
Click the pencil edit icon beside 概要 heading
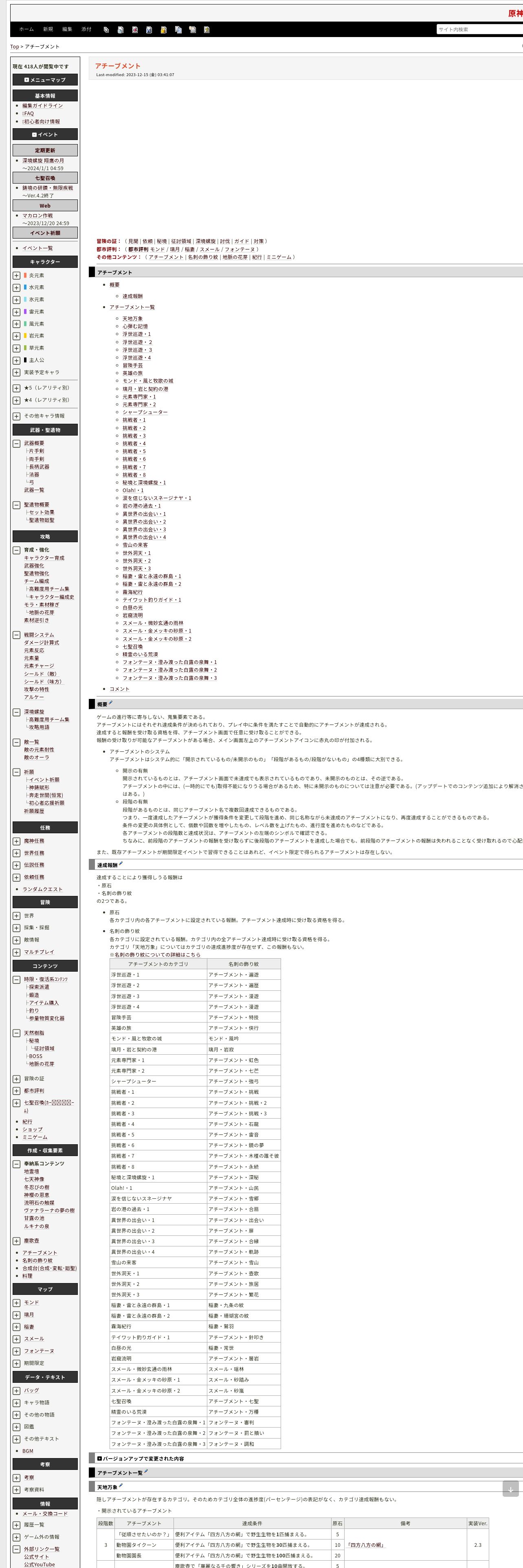tap(111, 703)
